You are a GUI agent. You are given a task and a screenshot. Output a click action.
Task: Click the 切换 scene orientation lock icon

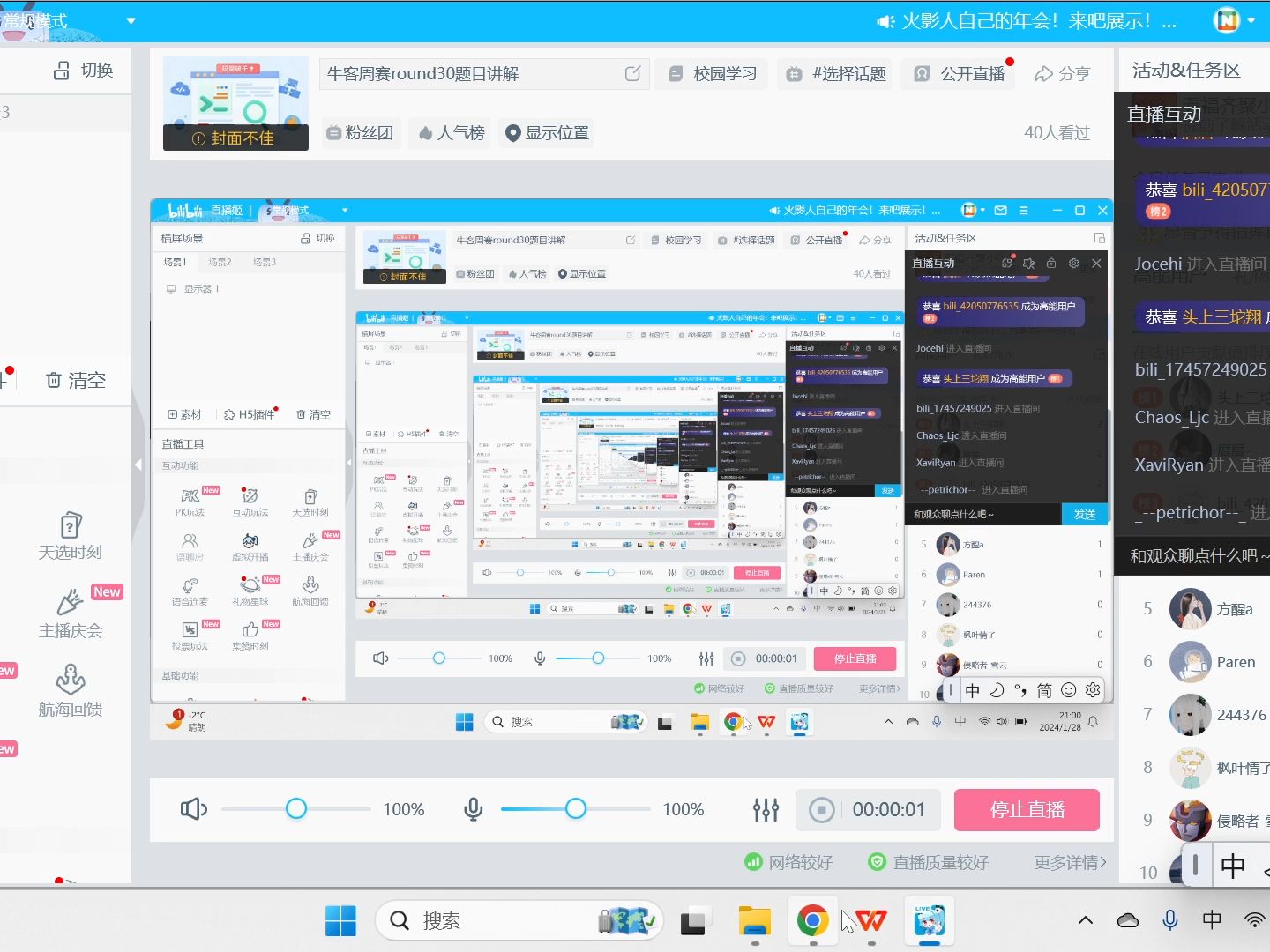[x=61, y=71]
